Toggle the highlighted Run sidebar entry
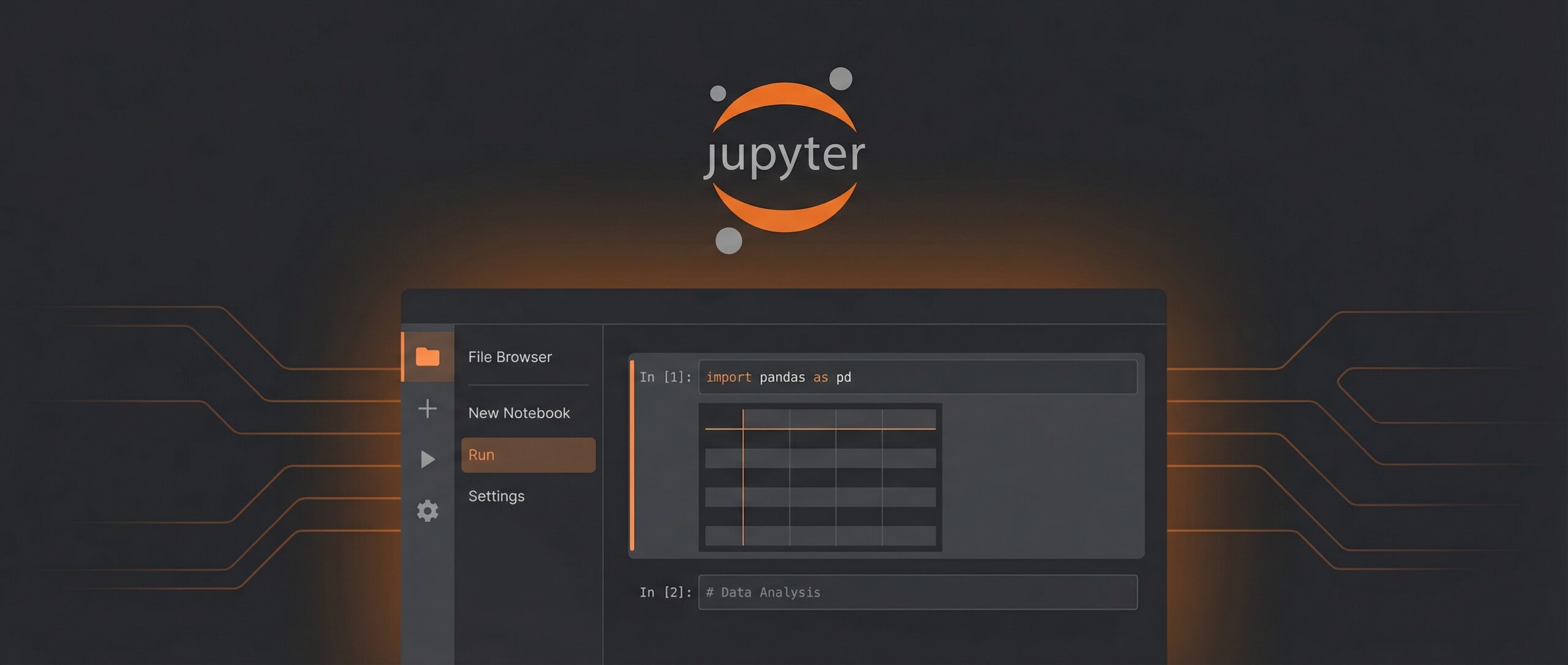This screenshot has height=665, width=1568. 528,454
